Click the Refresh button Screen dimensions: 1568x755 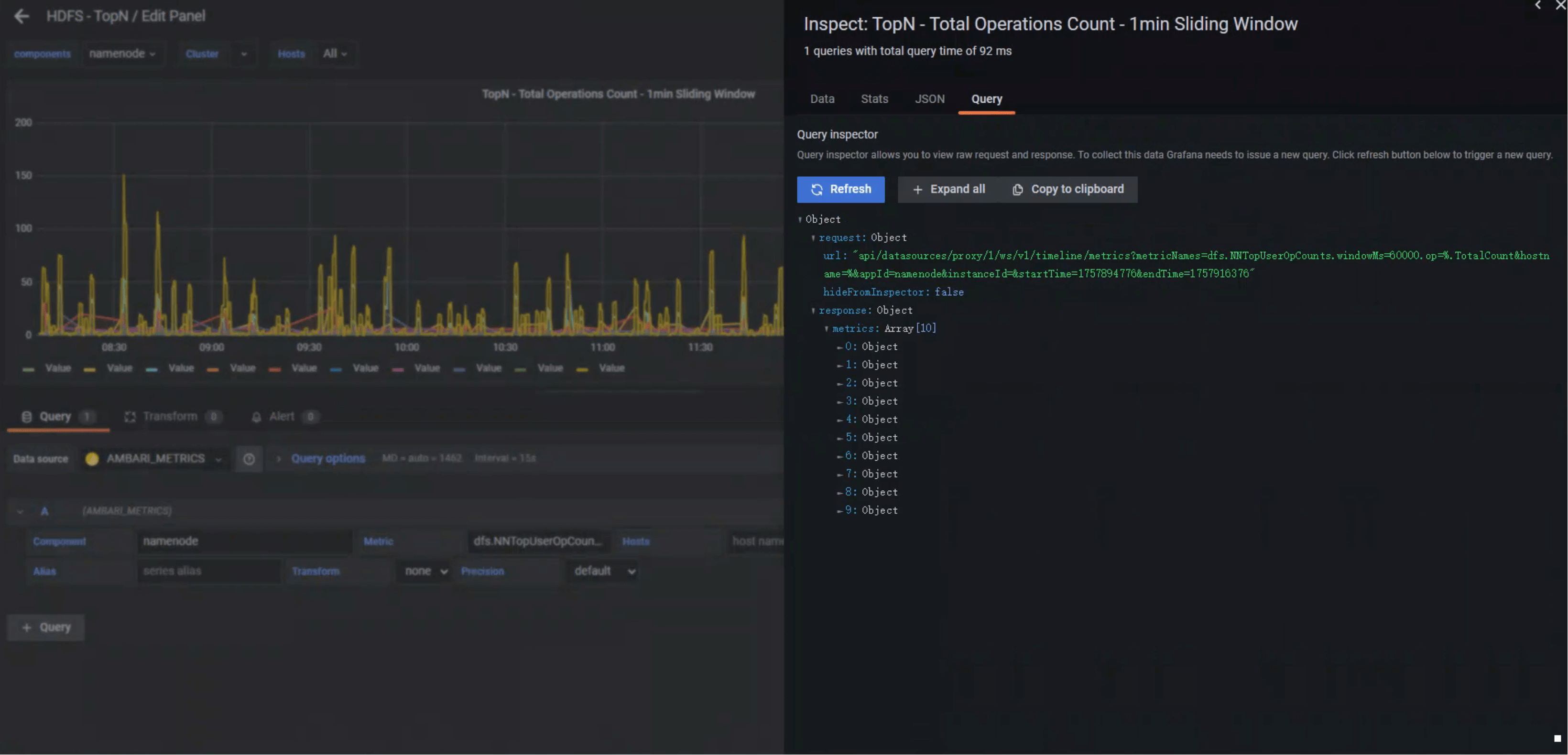840,189
